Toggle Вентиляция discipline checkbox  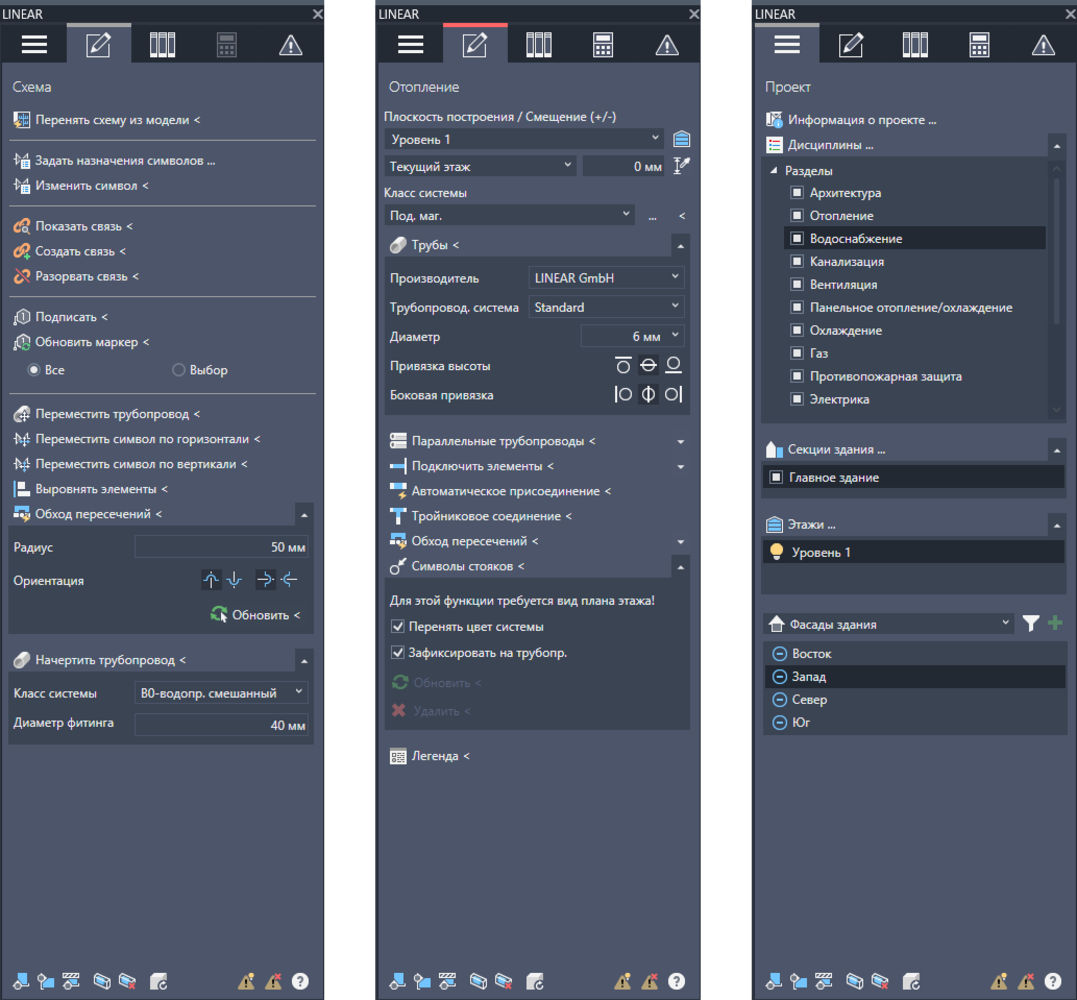pos(797,284)
